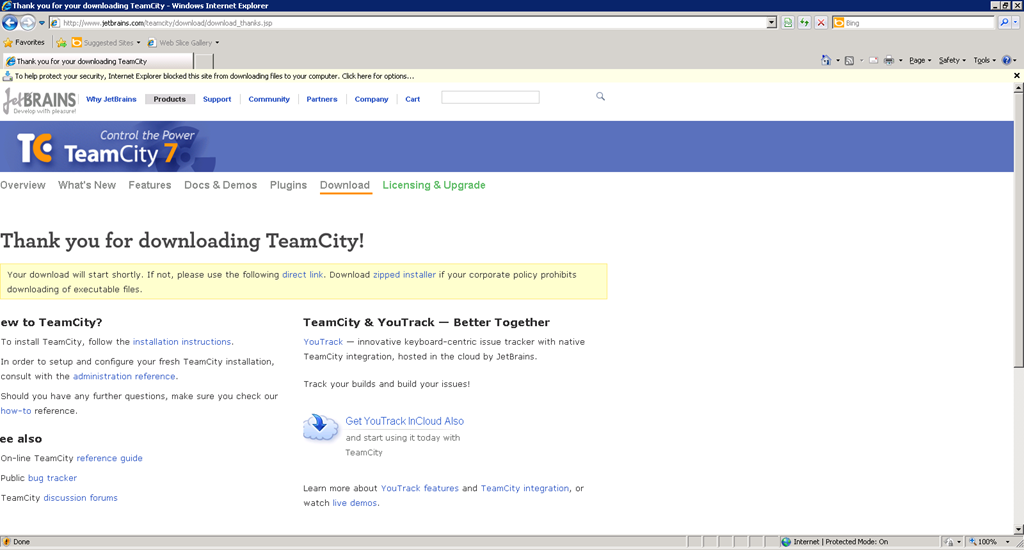The image size is (1024, 550).
Task: Click the browser Forward arrow button
Action: tap(27, 23)
